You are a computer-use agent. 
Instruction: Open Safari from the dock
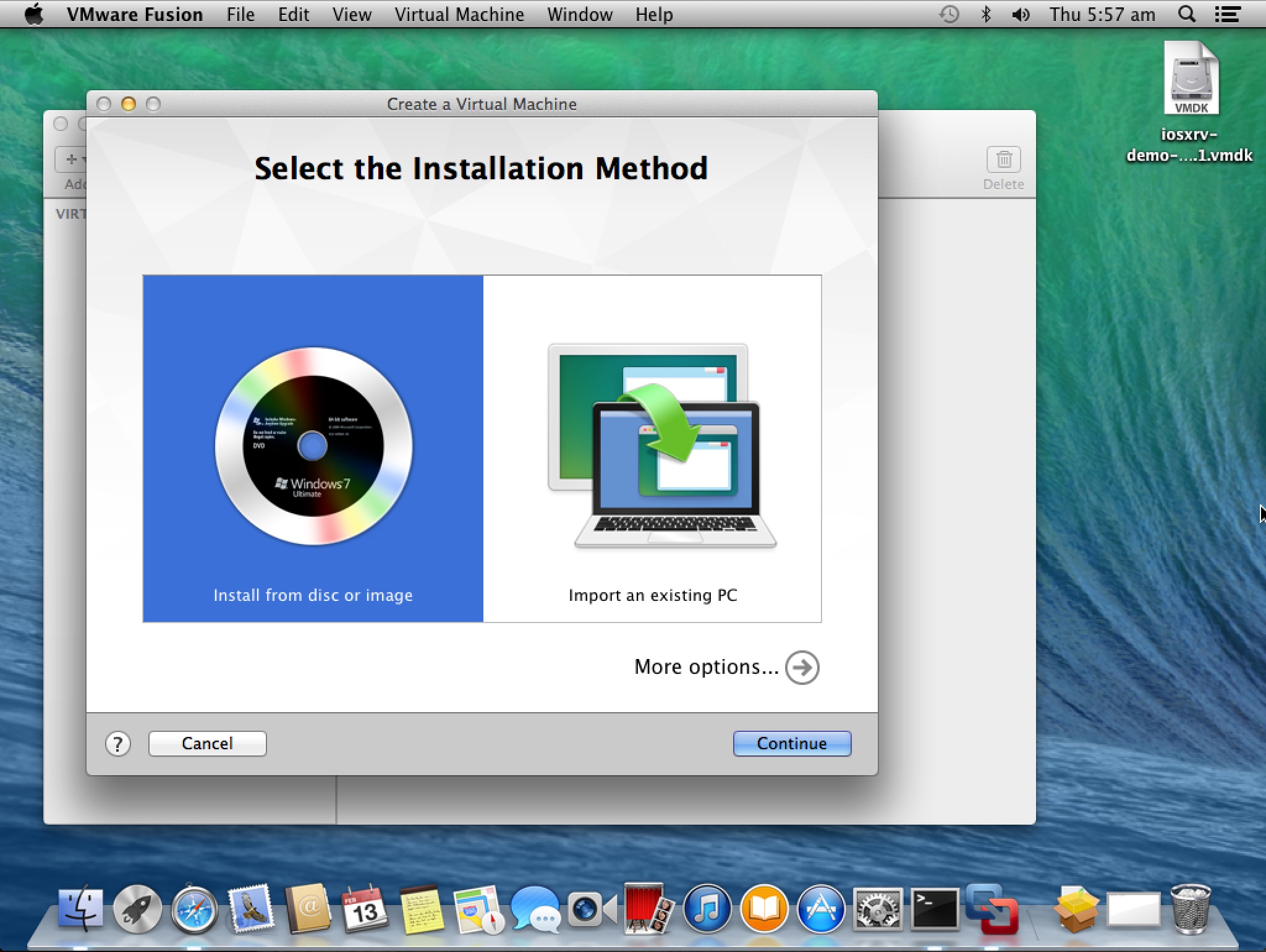(x=194, y=909)
